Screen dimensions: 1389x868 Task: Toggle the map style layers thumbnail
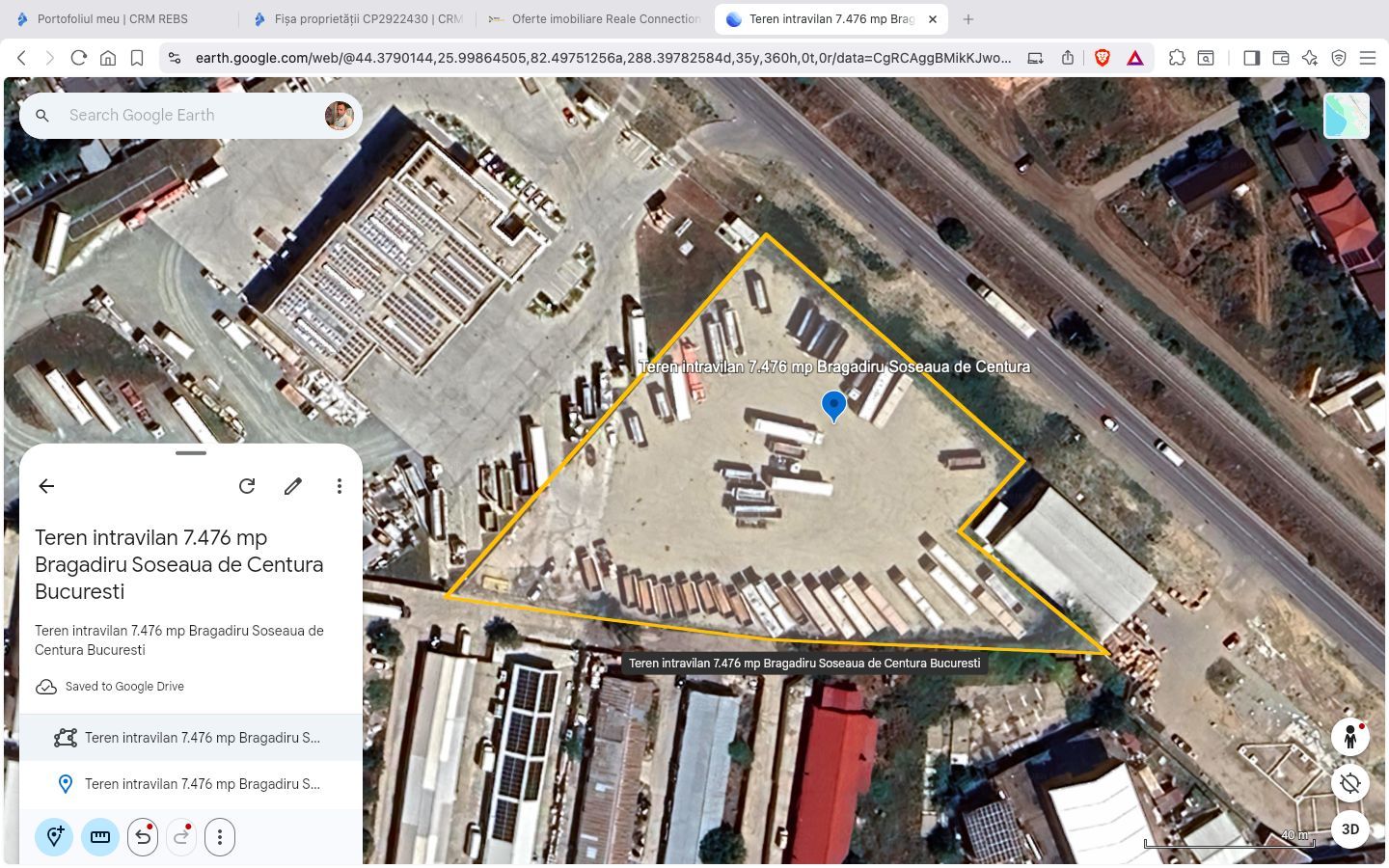[x=1347, y=116]
